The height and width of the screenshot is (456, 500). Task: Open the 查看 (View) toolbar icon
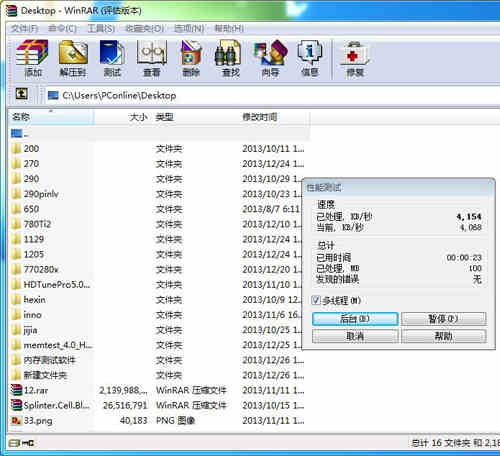pyautogui.click(x=152, y=58)
